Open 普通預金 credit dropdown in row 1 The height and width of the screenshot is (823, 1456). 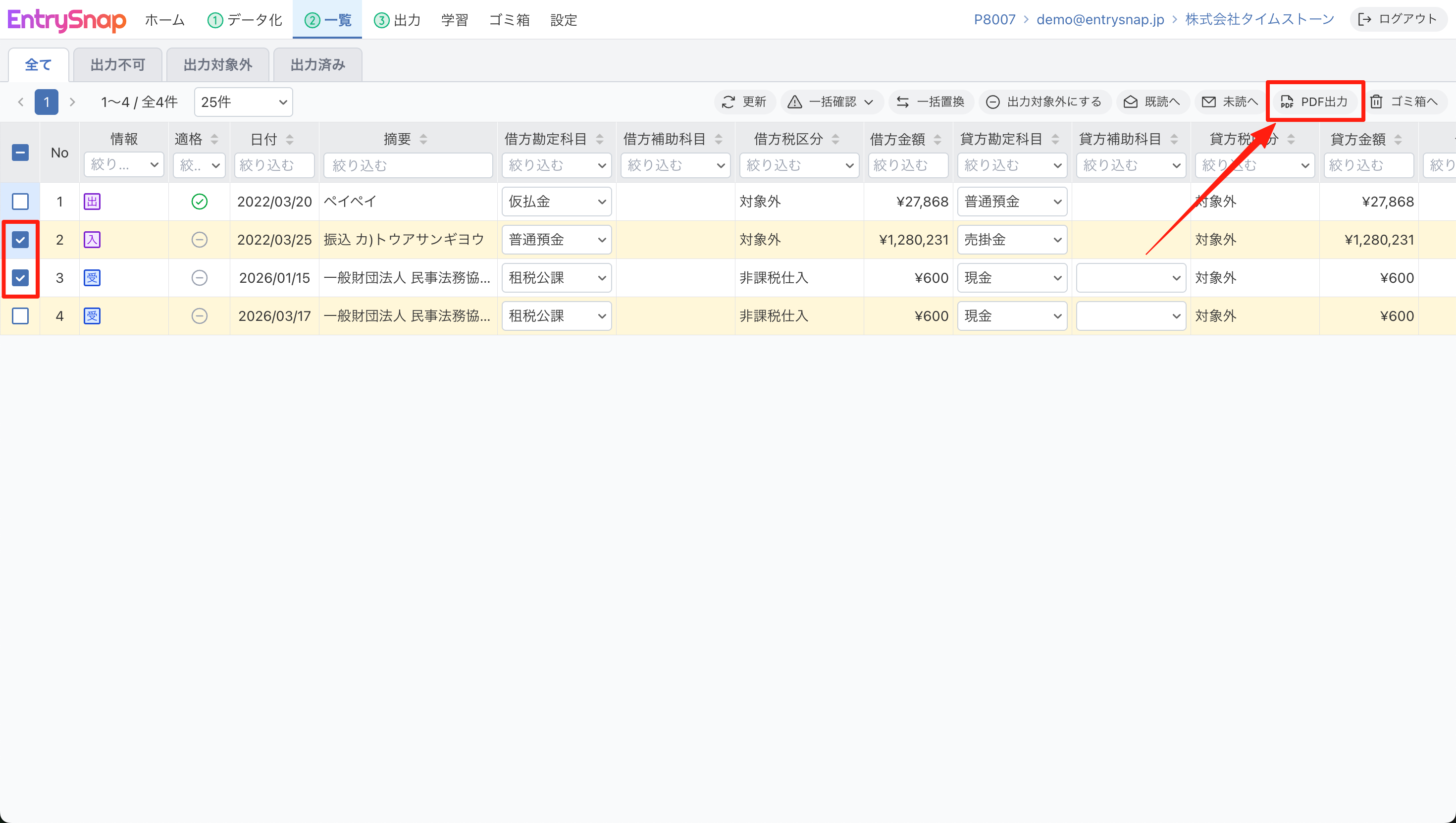(1012, 202)
